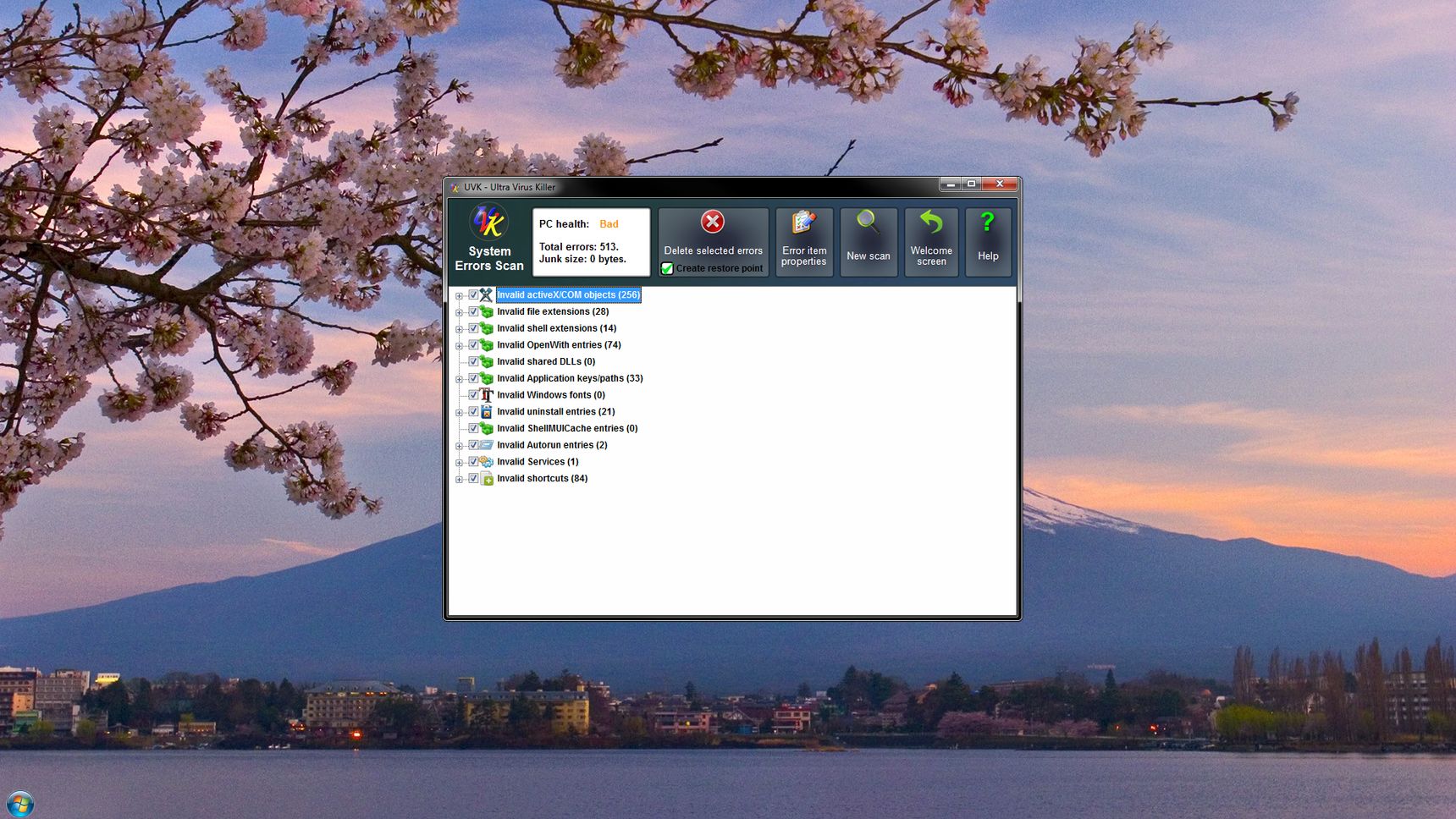Viewport: 1456px width, 819px height.
Task: Select 'Invalid shortcuts (84)' label
Action: (x=542, y=479)
